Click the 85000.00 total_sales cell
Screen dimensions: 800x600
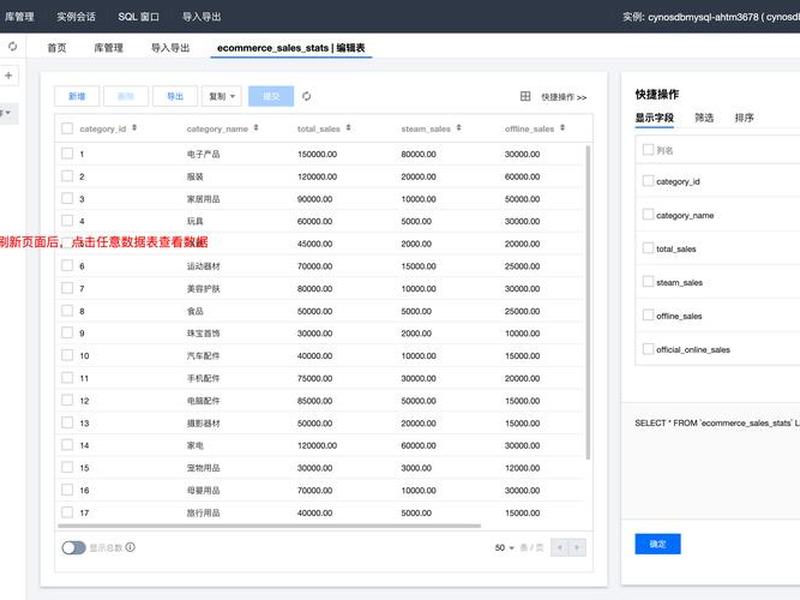315,401
